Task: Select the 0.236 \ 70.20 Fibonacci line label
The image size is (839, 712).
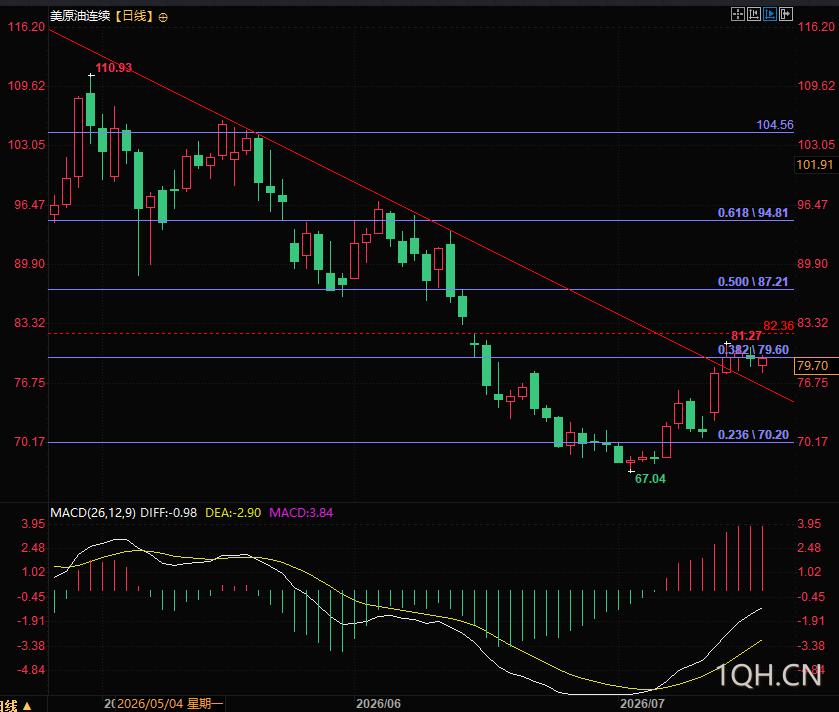Action: point(753,434)
